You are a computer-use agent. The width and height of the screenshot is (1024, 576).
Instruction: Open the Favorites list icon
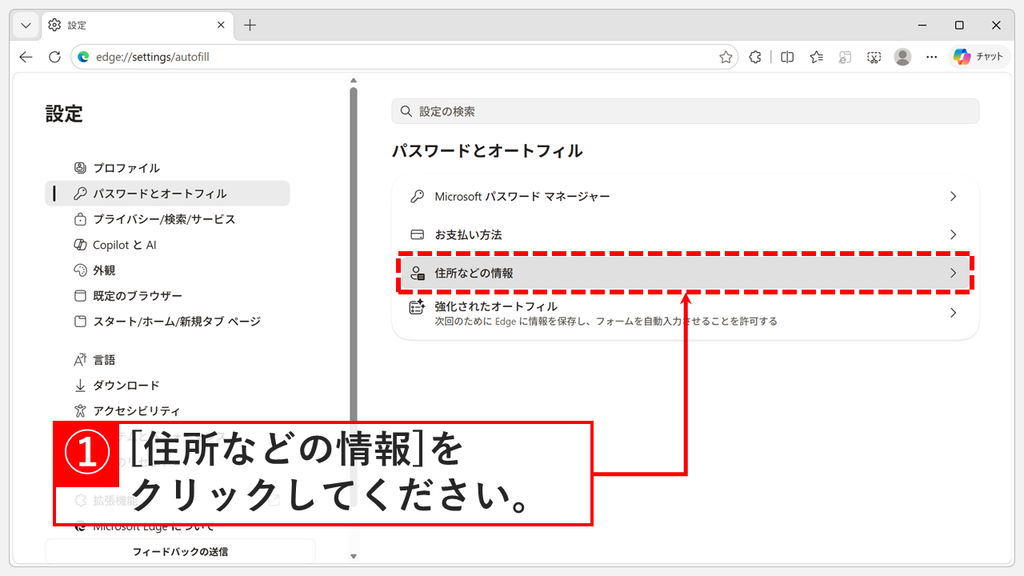[x=816, y=57]
